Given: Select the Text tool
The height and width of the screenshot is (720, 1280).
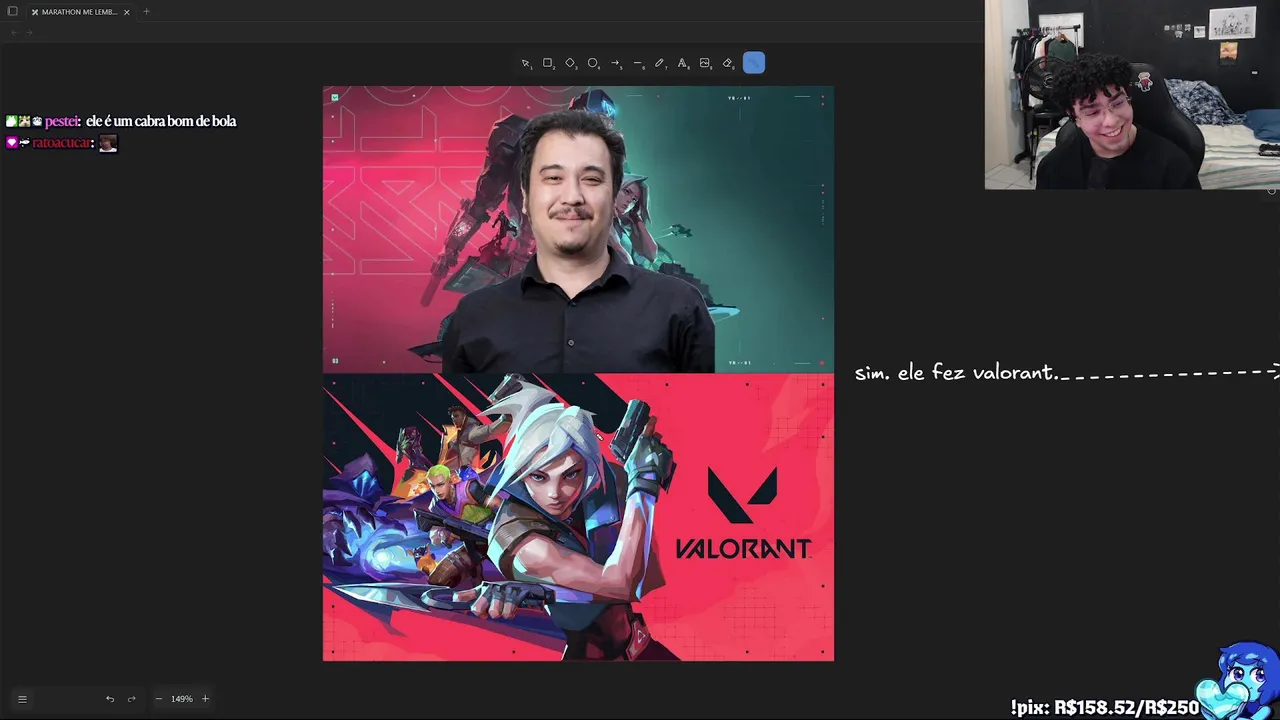Looking at the screenshot, I should point(682,63).
